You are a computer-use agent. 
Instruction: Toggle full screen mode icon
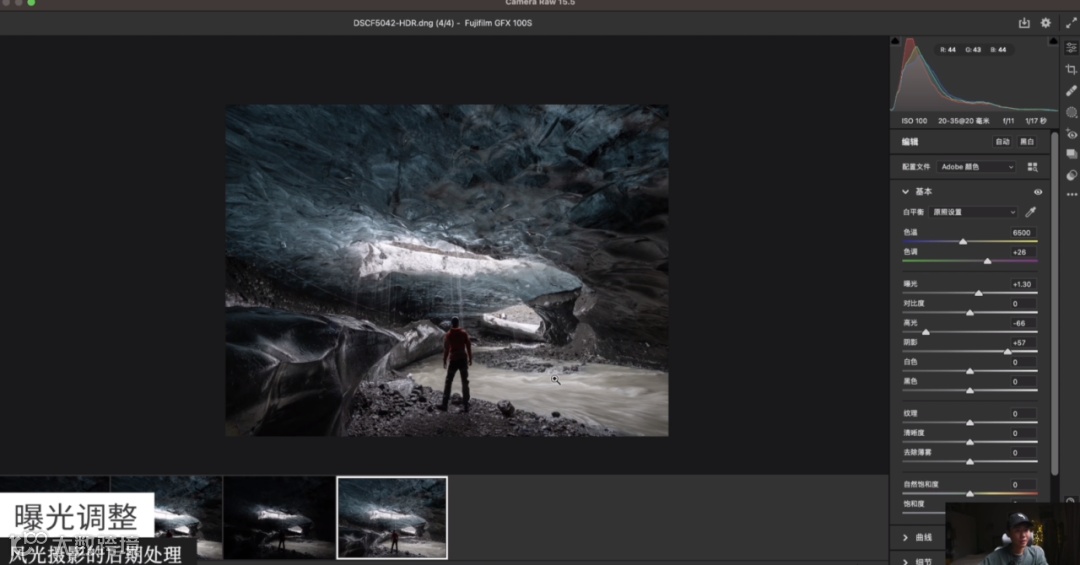click(1071, 23)
